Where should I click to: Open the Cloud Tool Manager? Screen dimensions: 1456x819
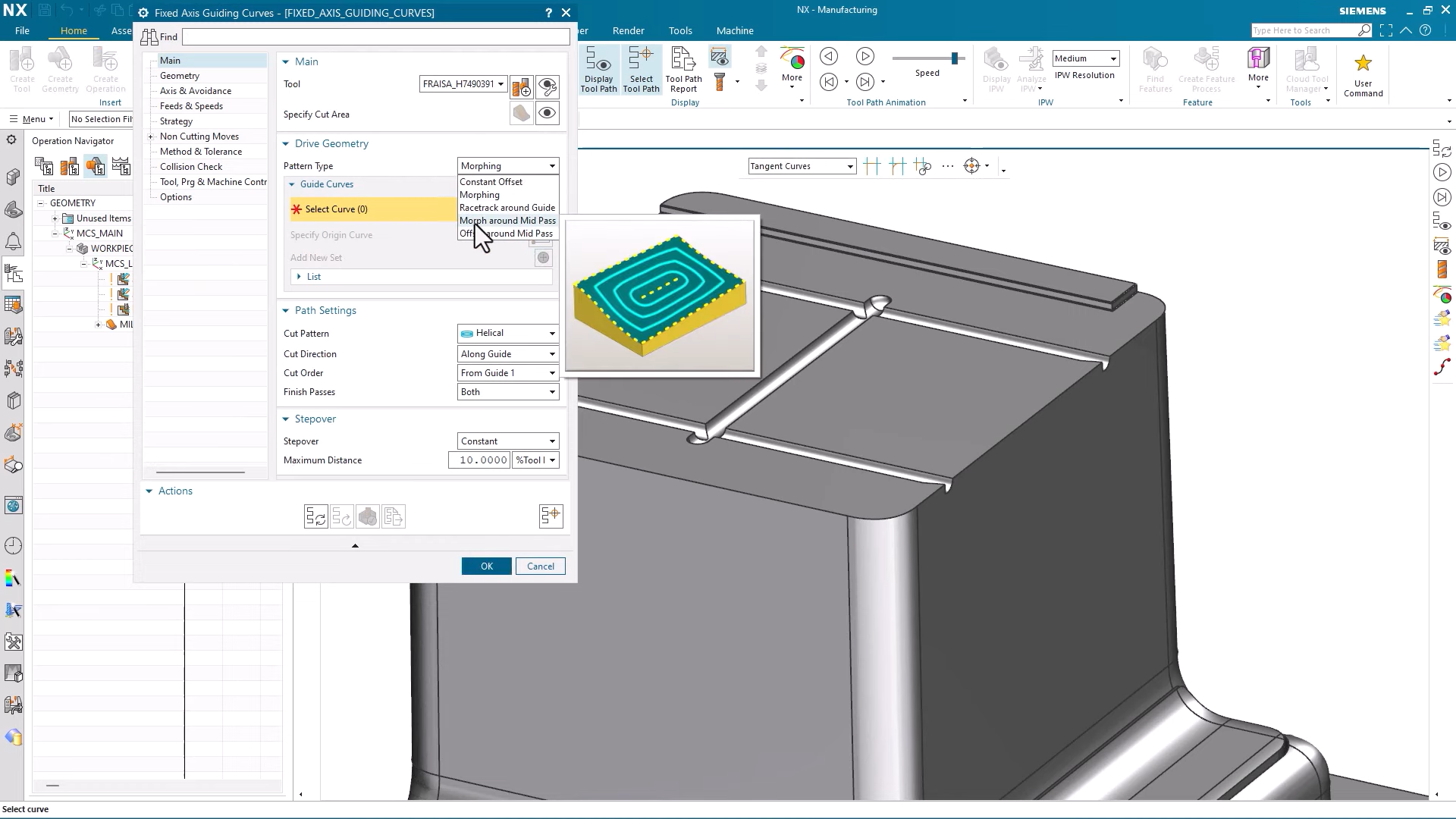click(1306, 68)
